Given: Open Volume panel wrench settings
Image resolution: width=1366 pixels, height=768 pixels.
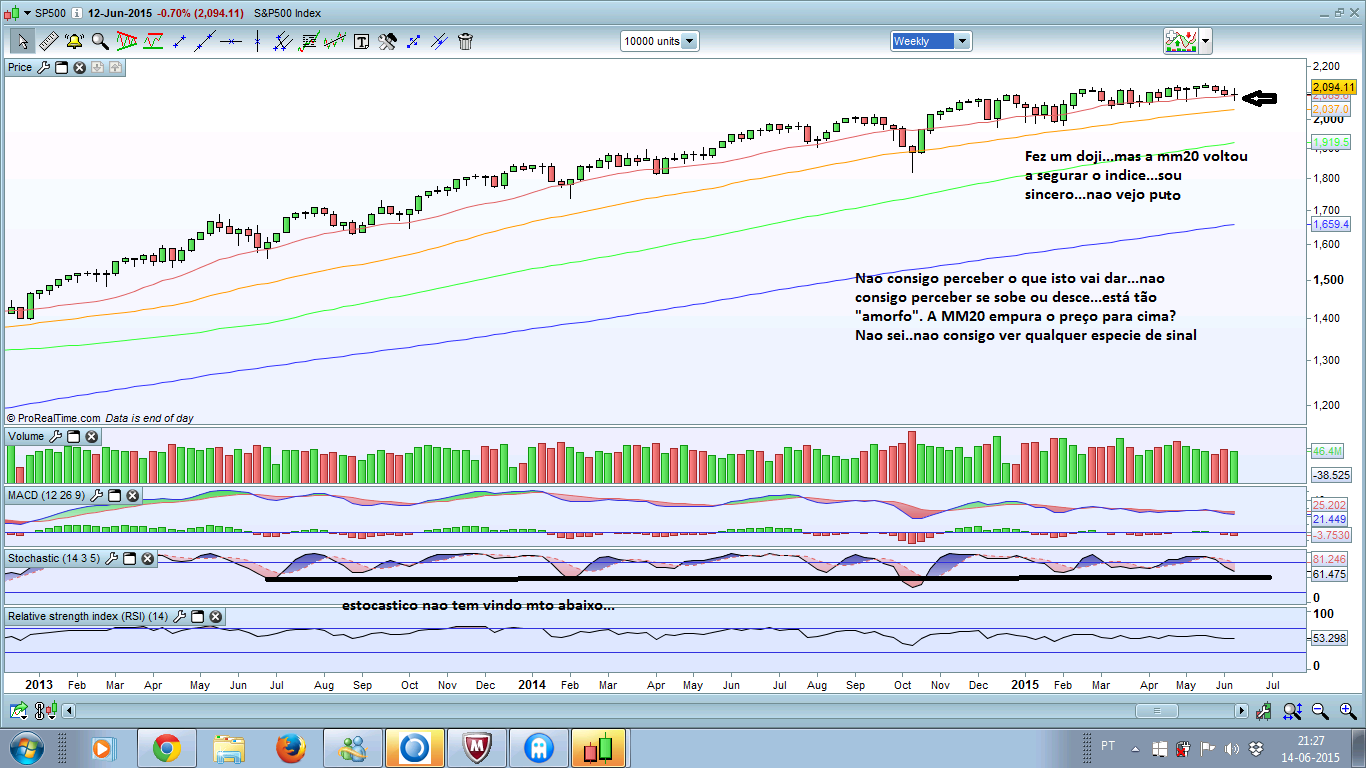Looking at the screenshot, I should [55, 436].
